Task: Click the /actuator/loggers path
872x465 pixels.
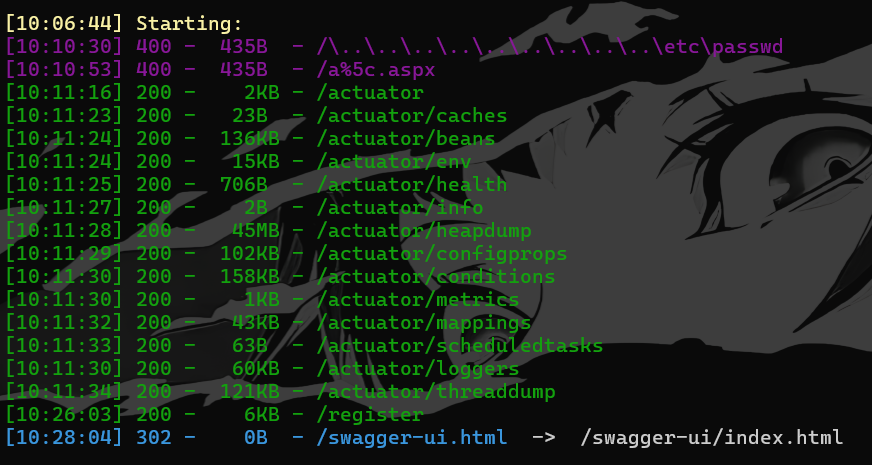Action: pos(418,369)
